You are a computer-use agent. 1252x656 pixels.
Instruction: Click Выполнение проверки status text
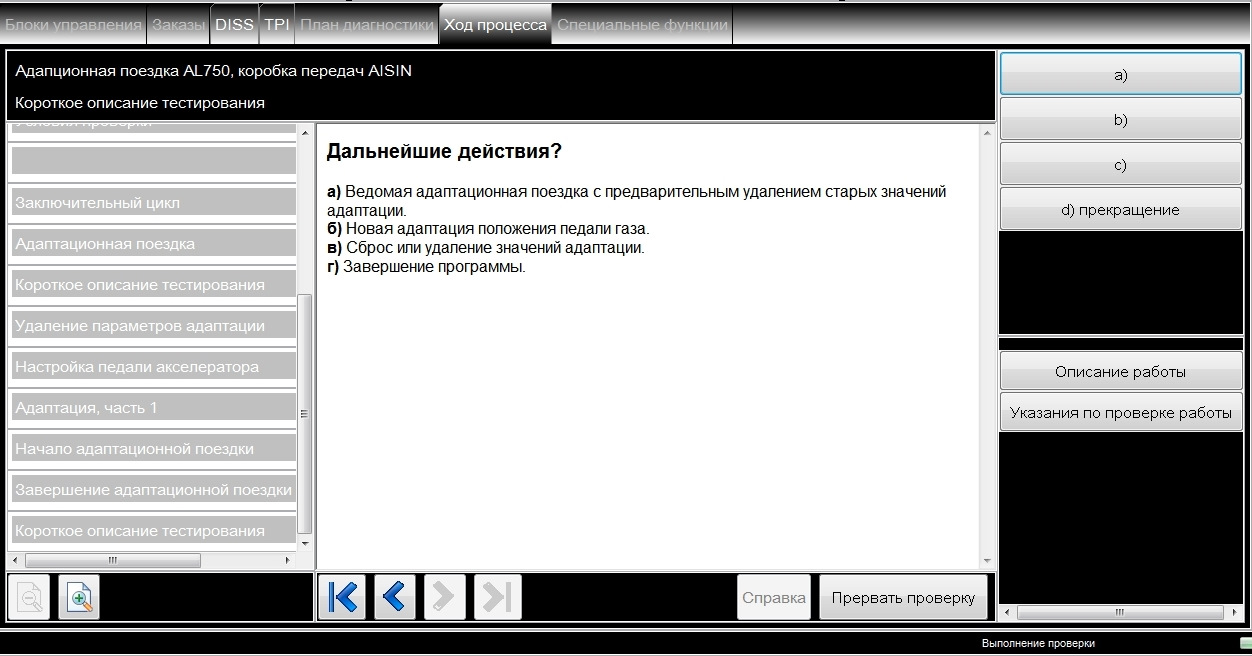point(1038,643)
